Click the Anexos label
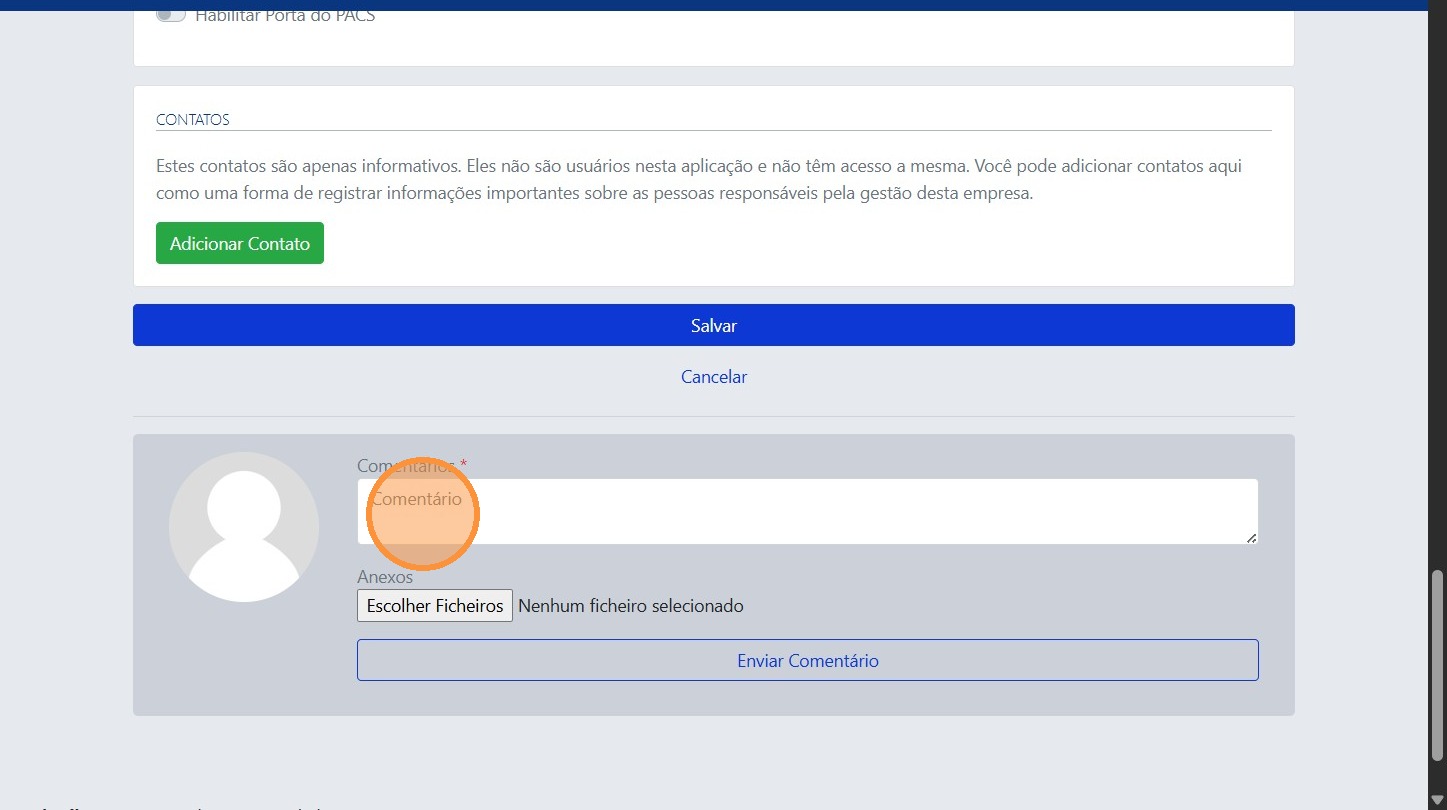Image resolution: width=1447 pixels, height=810 pixels. click(x=385, y=577)
